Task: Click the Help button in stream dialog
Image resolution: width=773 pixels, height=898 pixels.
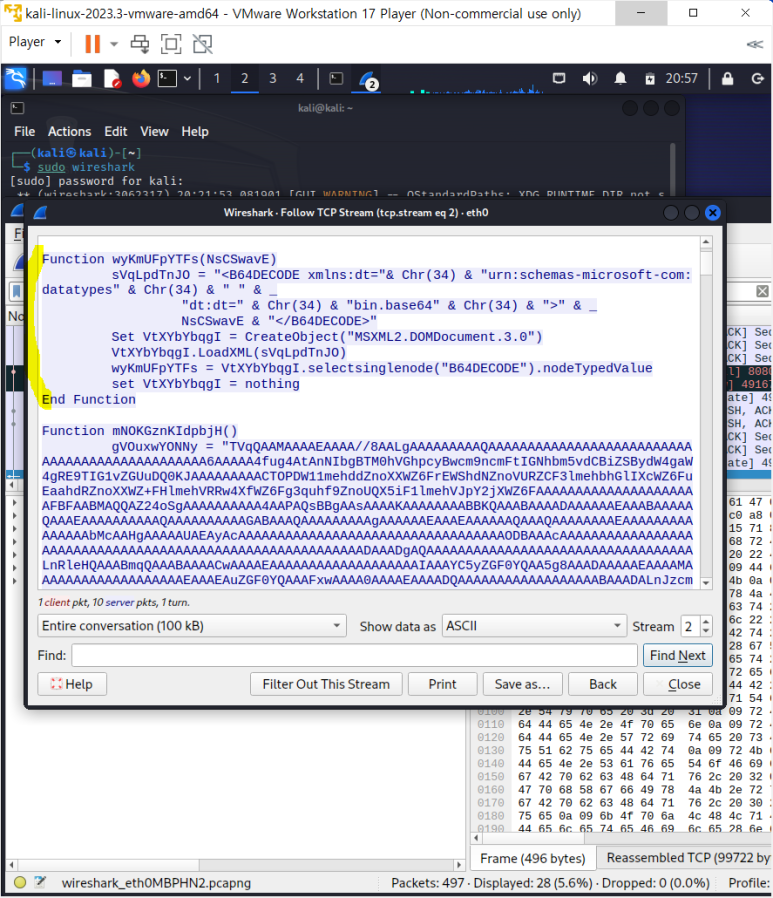Action: coord(72,684)
